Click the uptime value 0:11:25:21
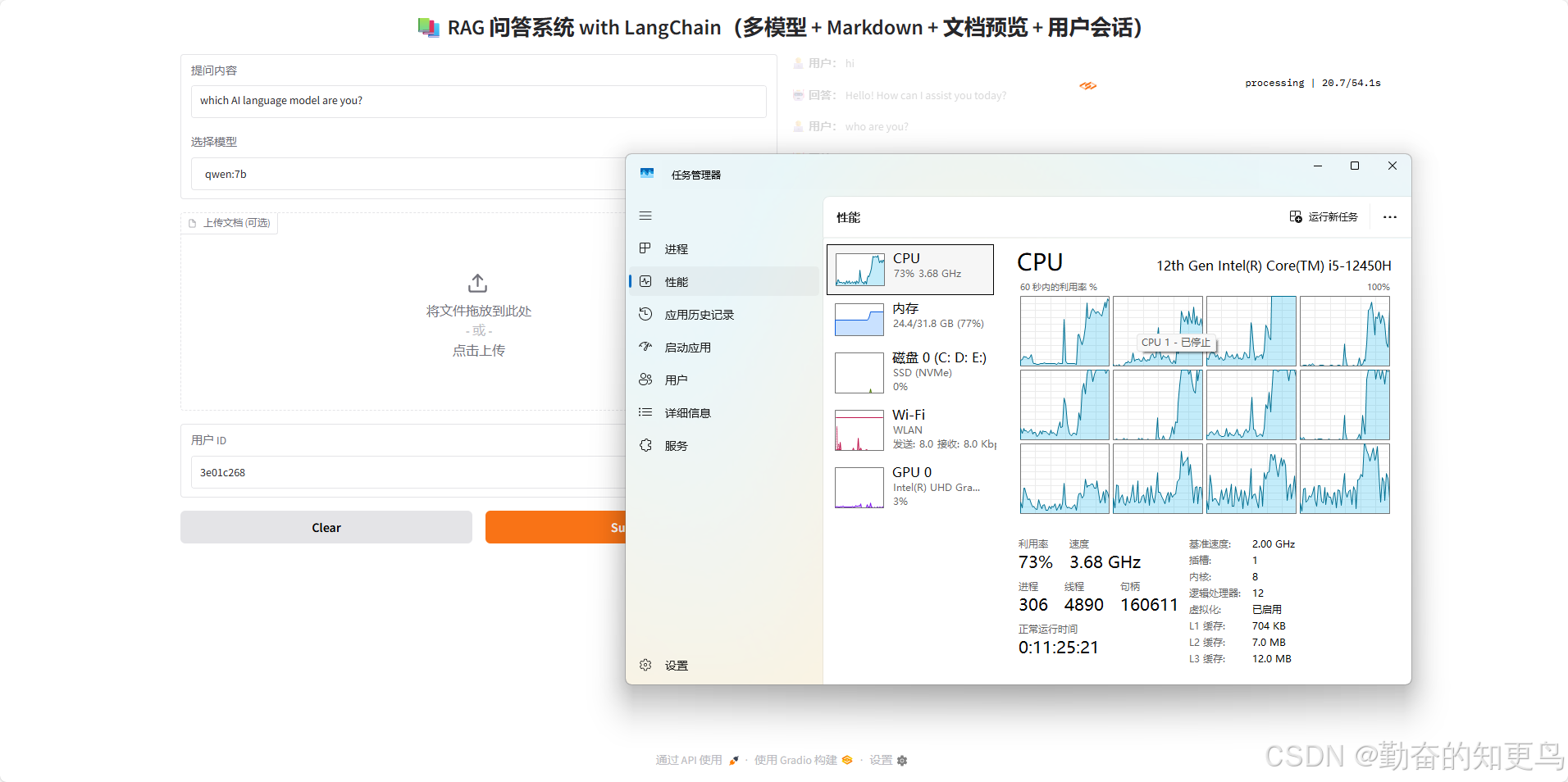 coord(1058,648)
